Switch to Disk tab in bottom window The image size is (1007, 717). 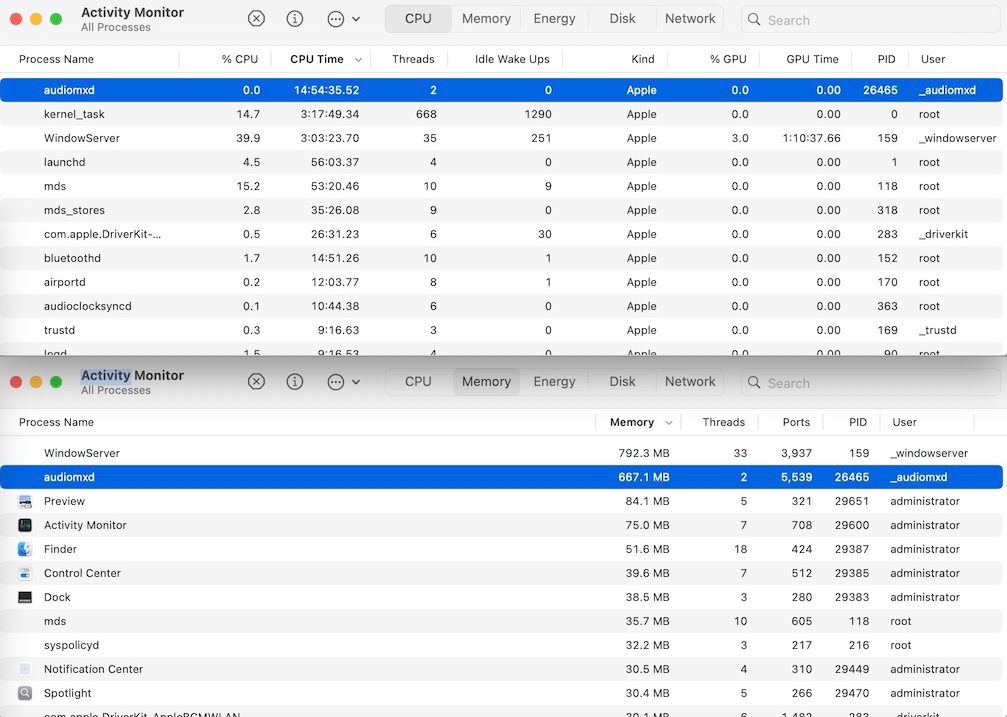pyautogui.click(x=622, y=382)
